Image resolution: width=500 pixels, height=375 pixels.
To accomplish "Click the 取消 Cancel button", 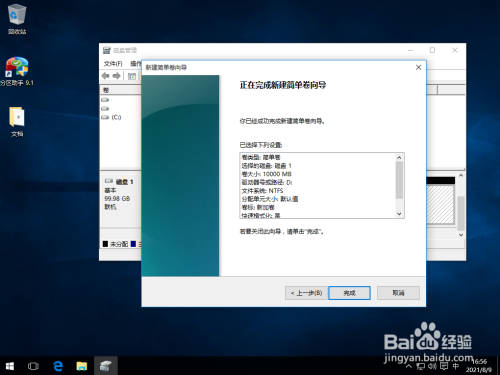I will click(398, 293).
